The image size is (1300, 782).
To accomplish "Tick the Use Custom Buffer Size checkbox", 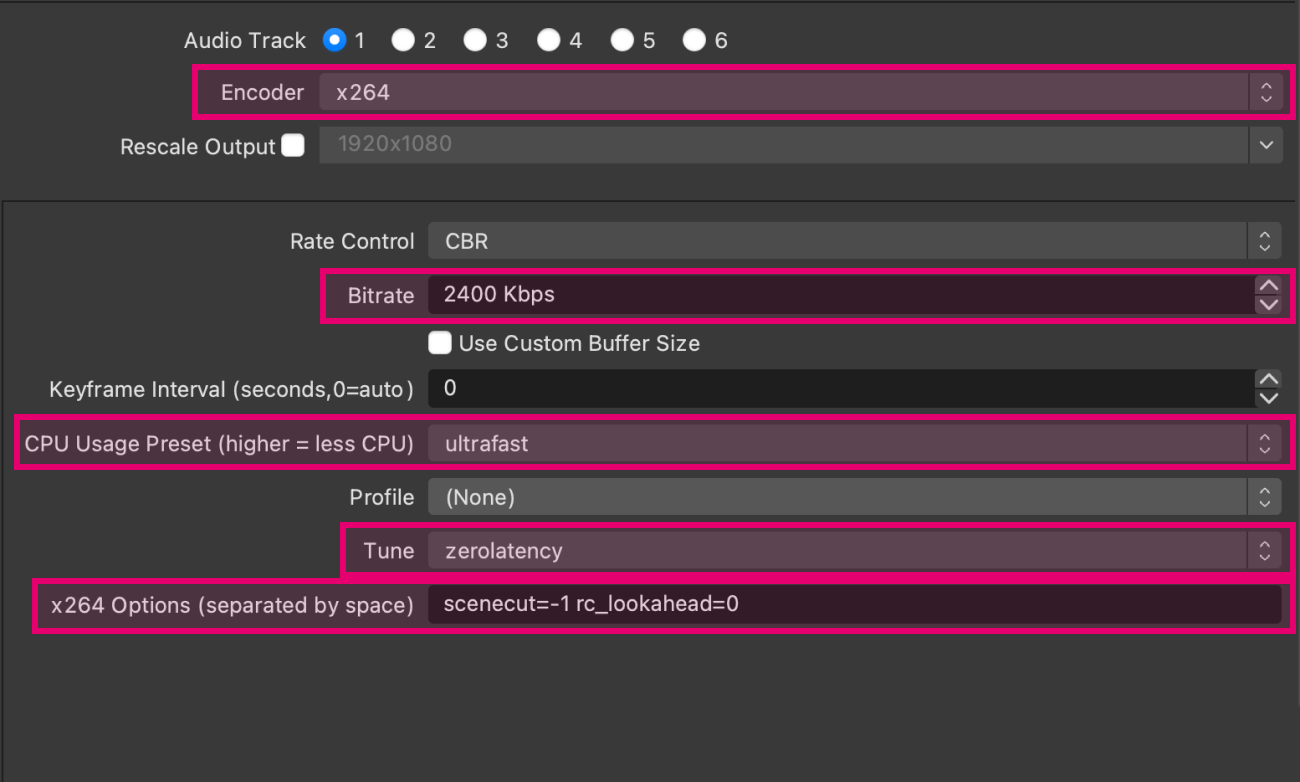I will pyautogui.click(x=439, y=343).
